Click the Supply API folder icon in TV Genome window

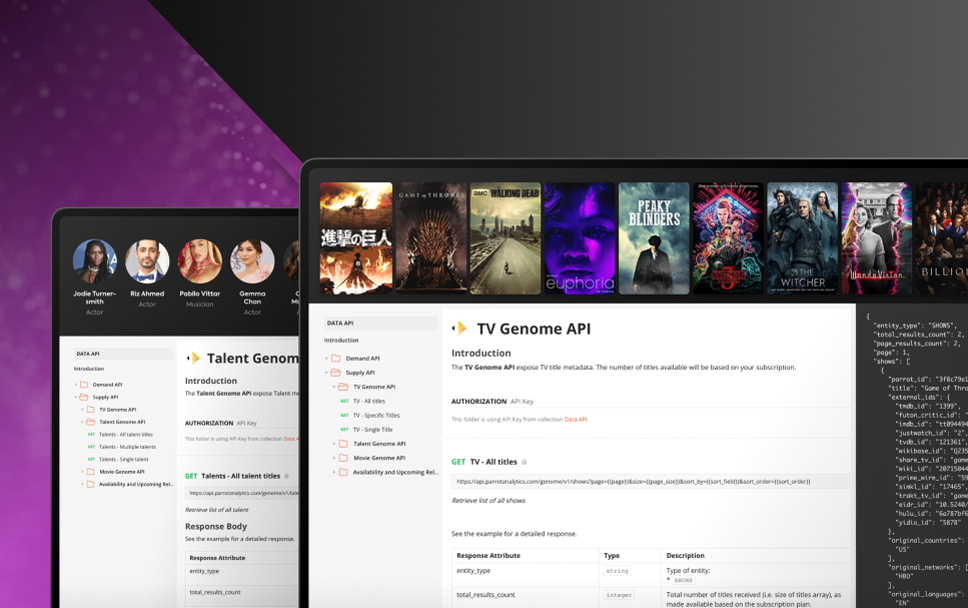coord(336,372)
